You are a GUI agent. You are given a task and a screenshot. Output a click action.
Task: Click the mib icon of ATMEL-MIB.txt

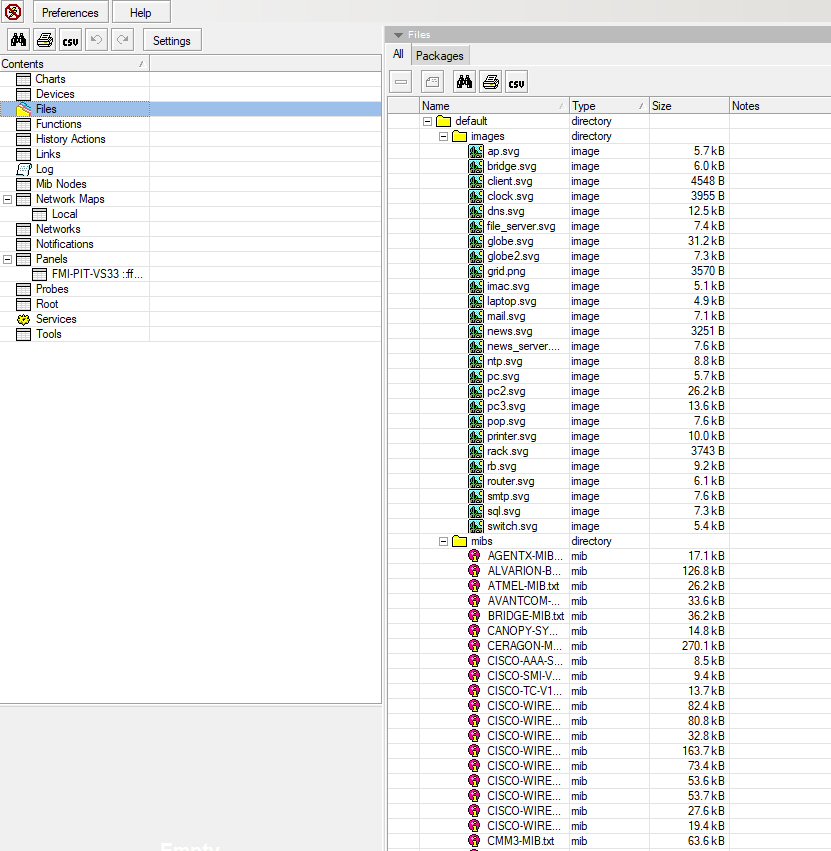474,586
